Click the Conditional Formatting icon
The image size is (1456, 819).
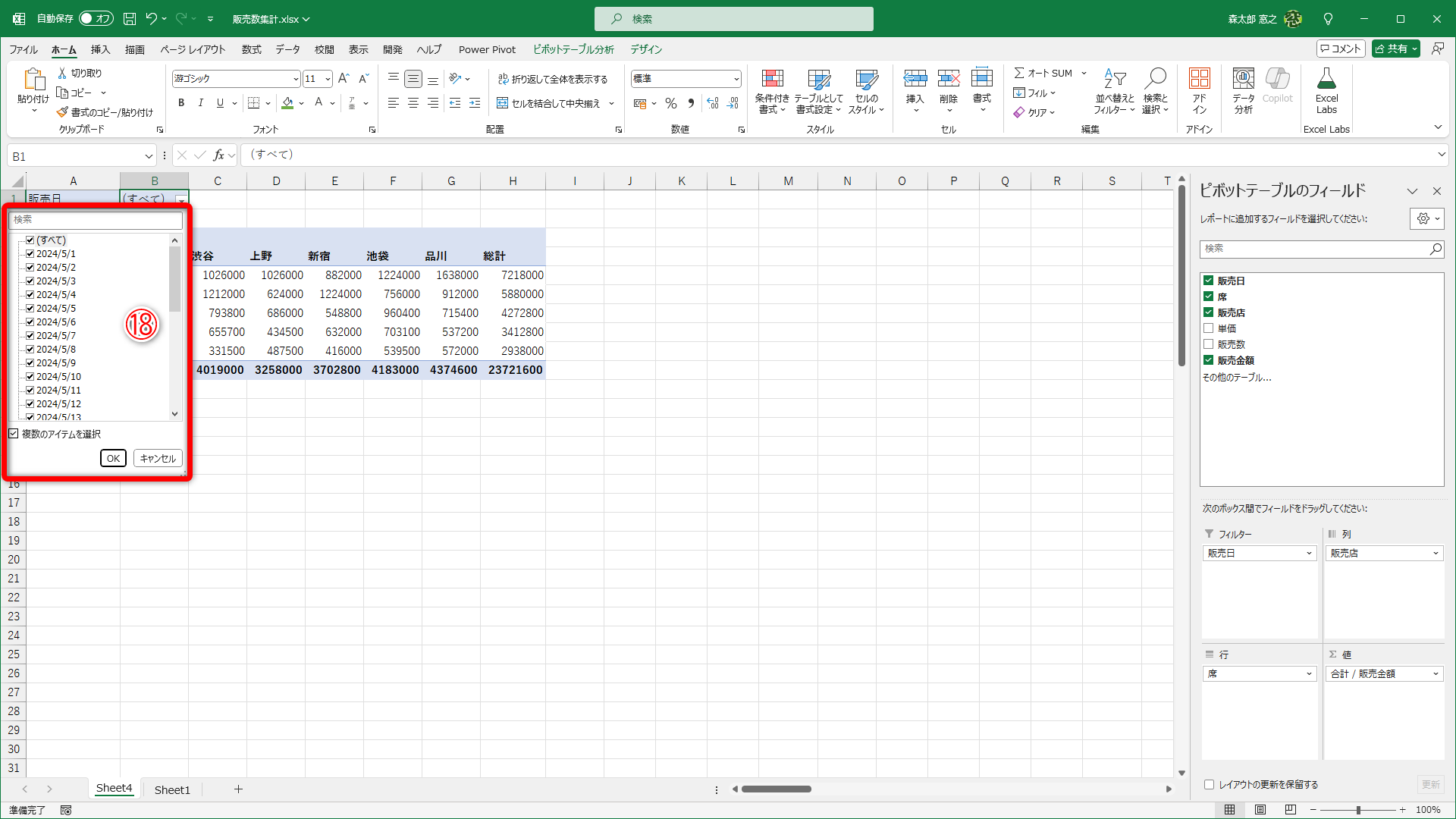[x=772, y=80]
